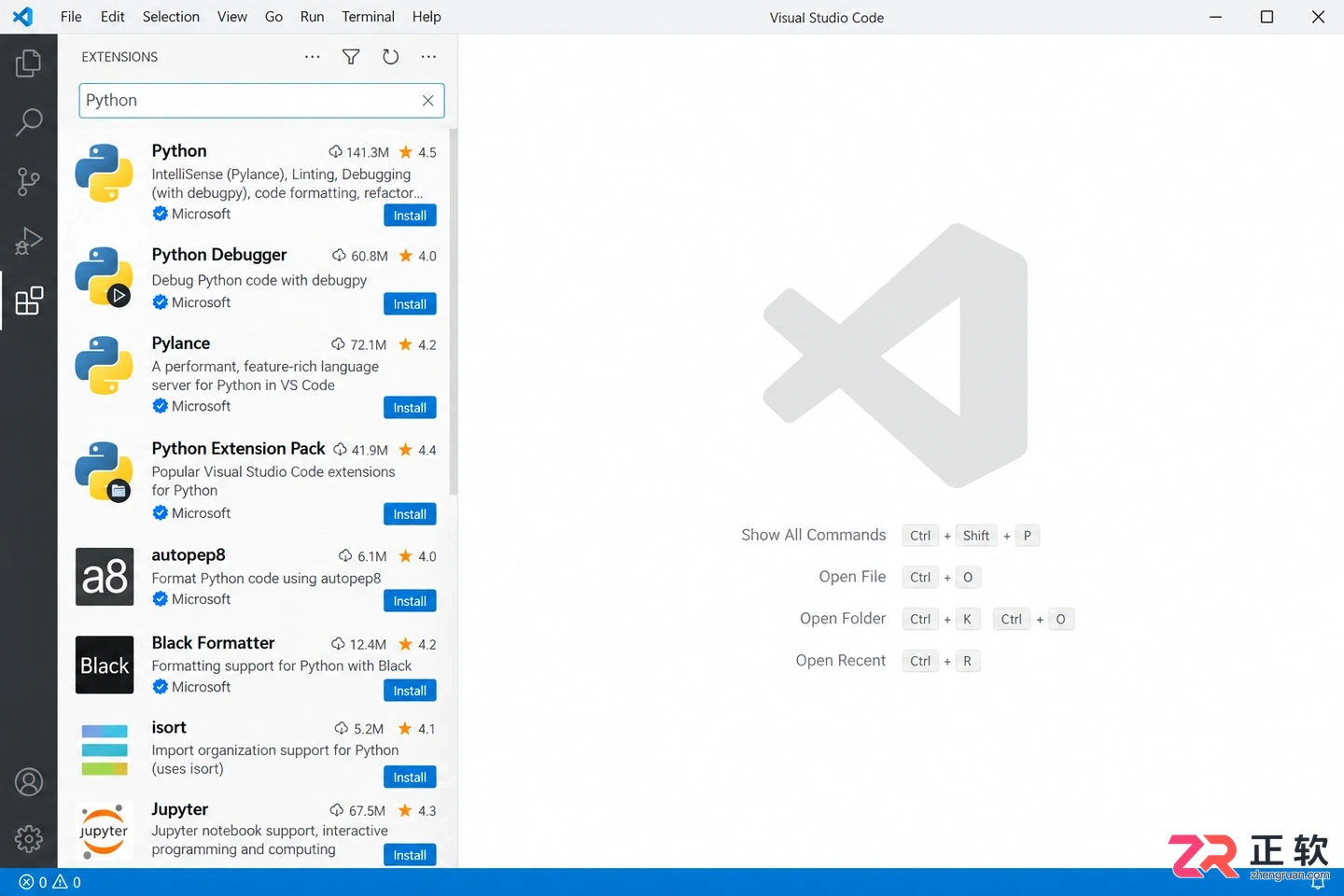Viewport: 1344px width, 896px height.
Task: Open the Accounts menu icon
Action: tap(29, 782)
